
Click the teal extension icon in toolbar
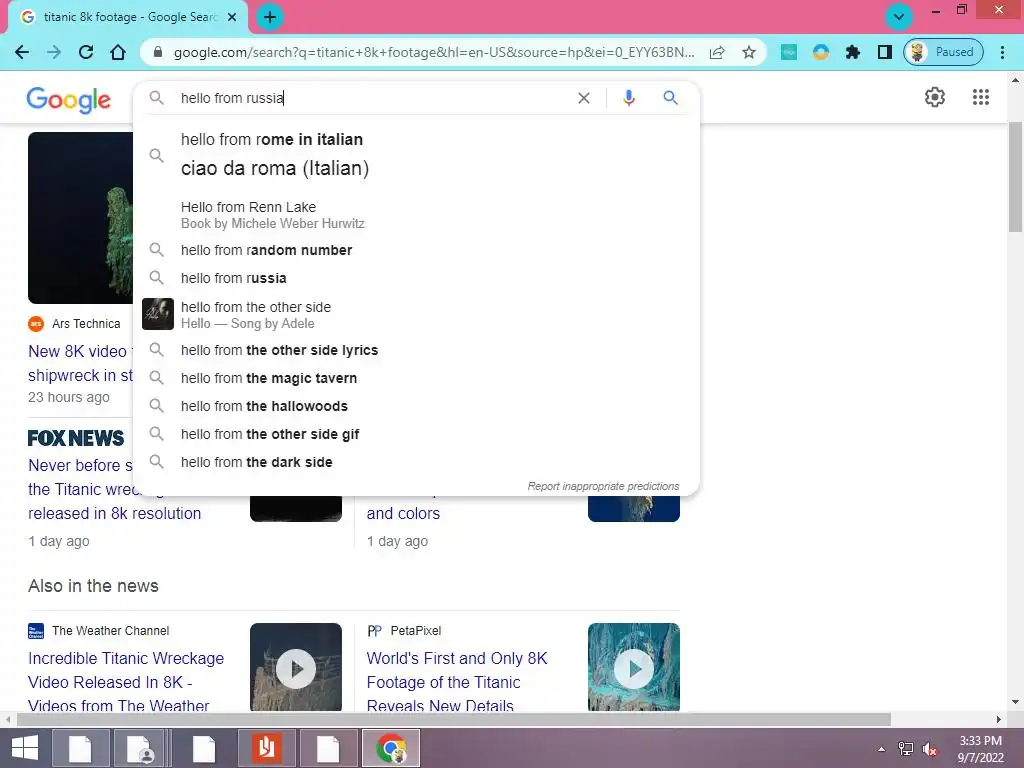pyautogui.click(x=789, y=52)
